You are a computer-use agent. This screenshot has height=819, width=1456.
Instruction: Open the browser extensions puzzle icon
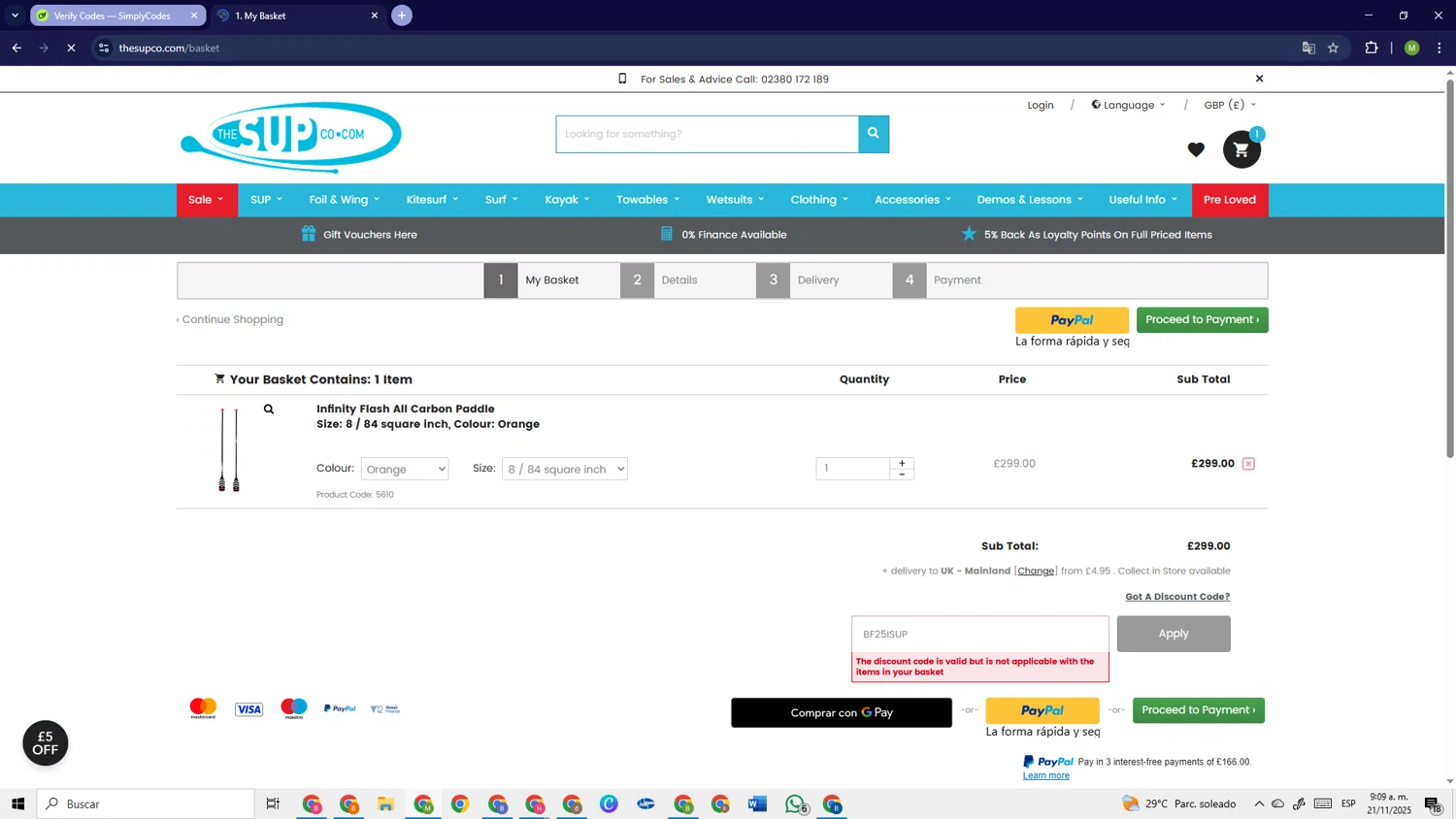pos(1371,48)
